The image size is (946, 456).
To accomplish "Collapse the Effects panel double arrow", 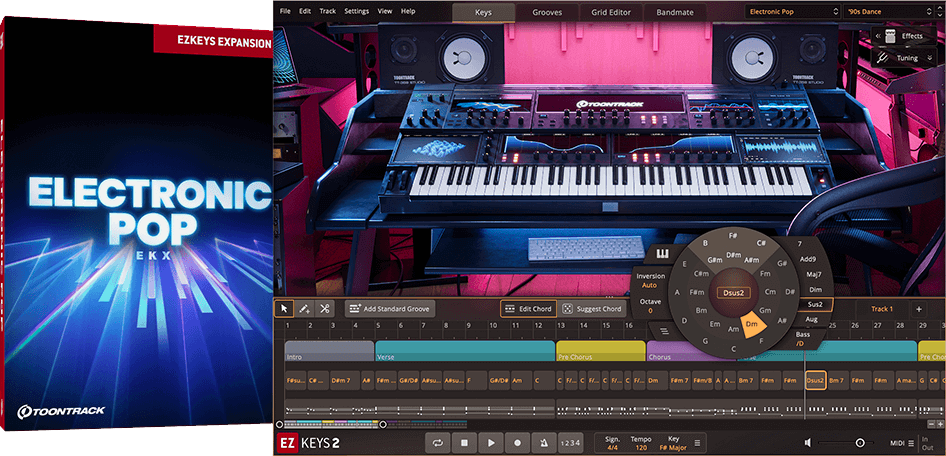I will 878,36.
